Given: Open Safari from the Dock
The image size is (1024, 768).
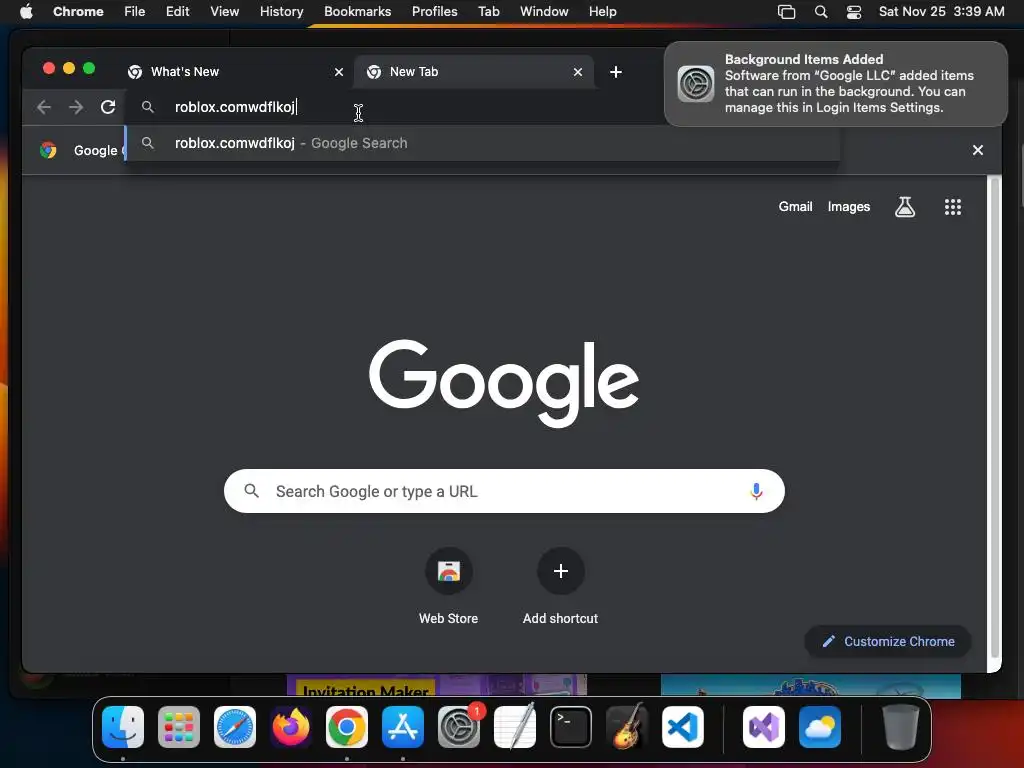Looking at the screenshot, I should tap(235, 727).
